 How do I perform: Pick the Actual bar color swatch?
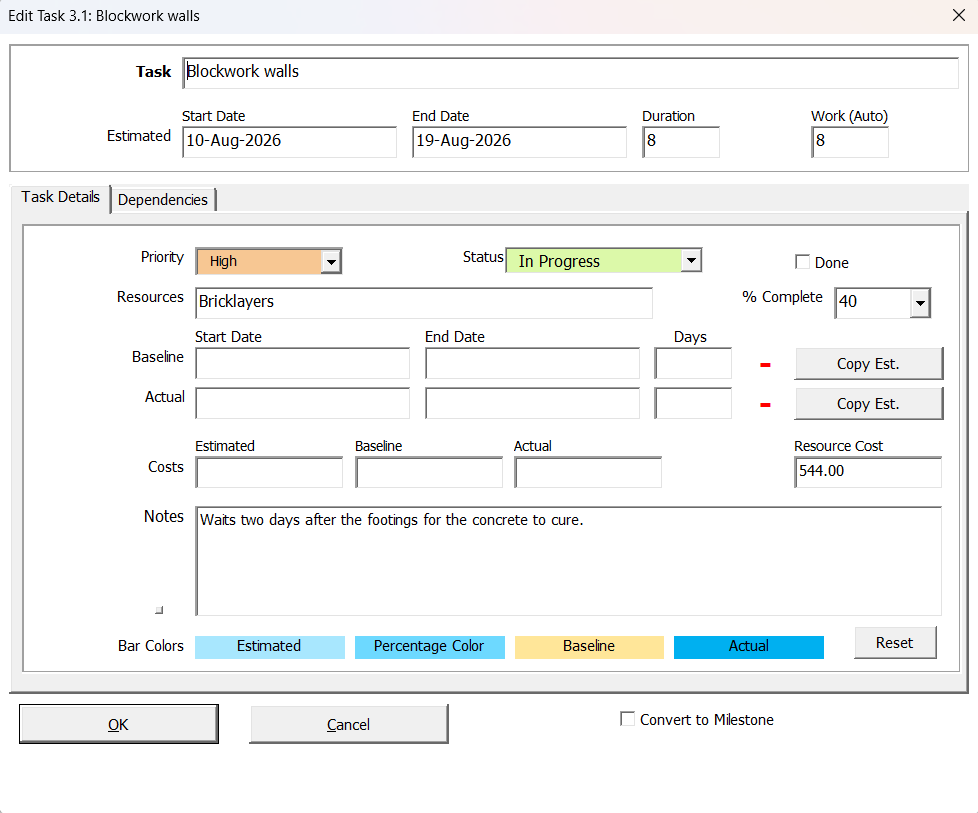tap(748, 647)
